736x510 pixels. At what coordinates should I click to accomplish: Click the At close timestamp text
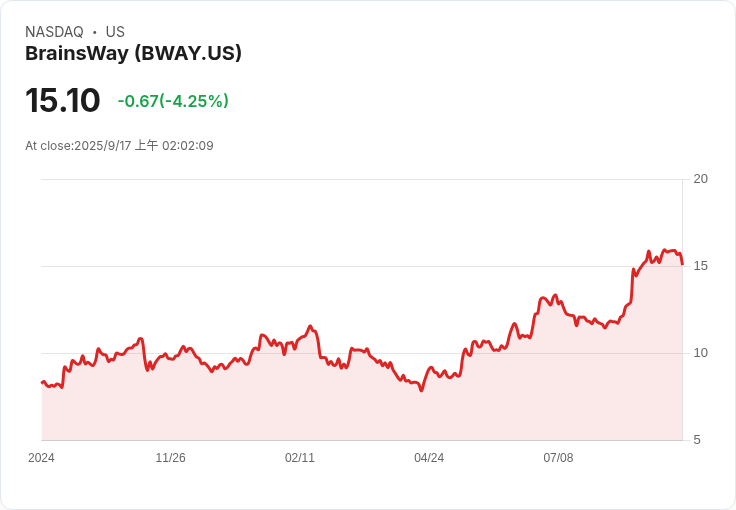[x=119, y=145]
